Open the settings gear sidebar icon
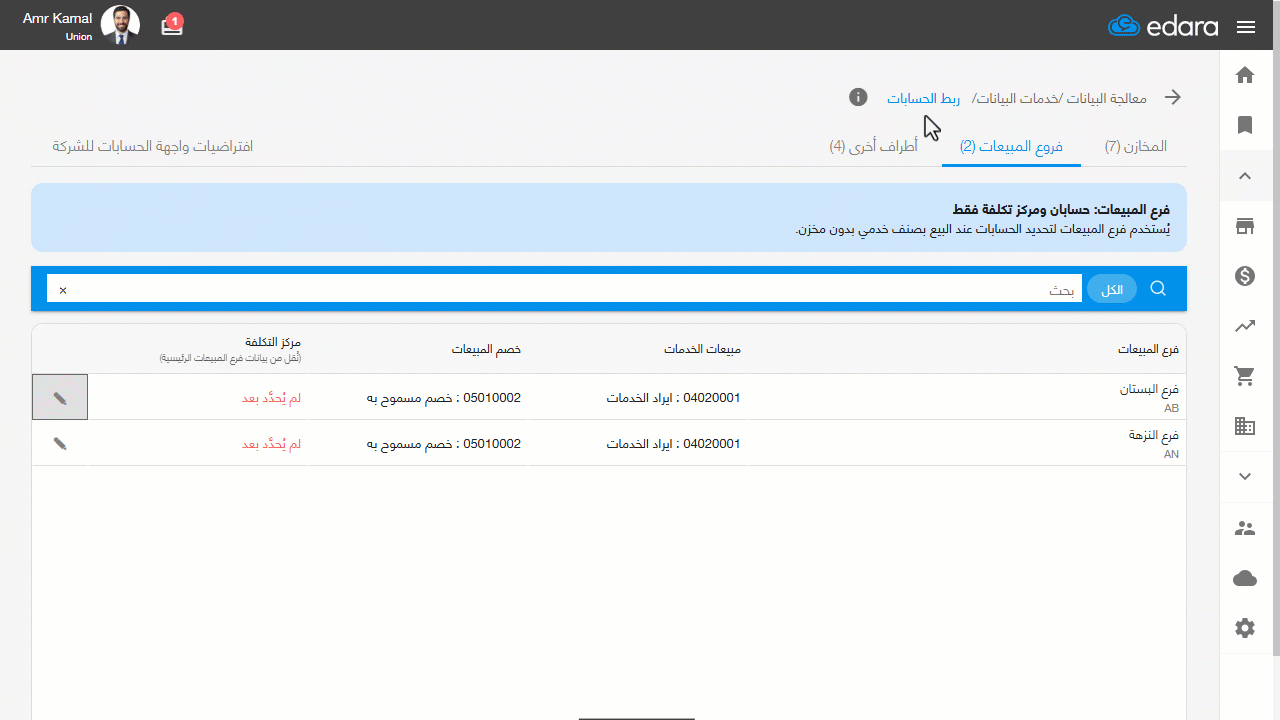1280x720 pixels. pos(1245,628)
